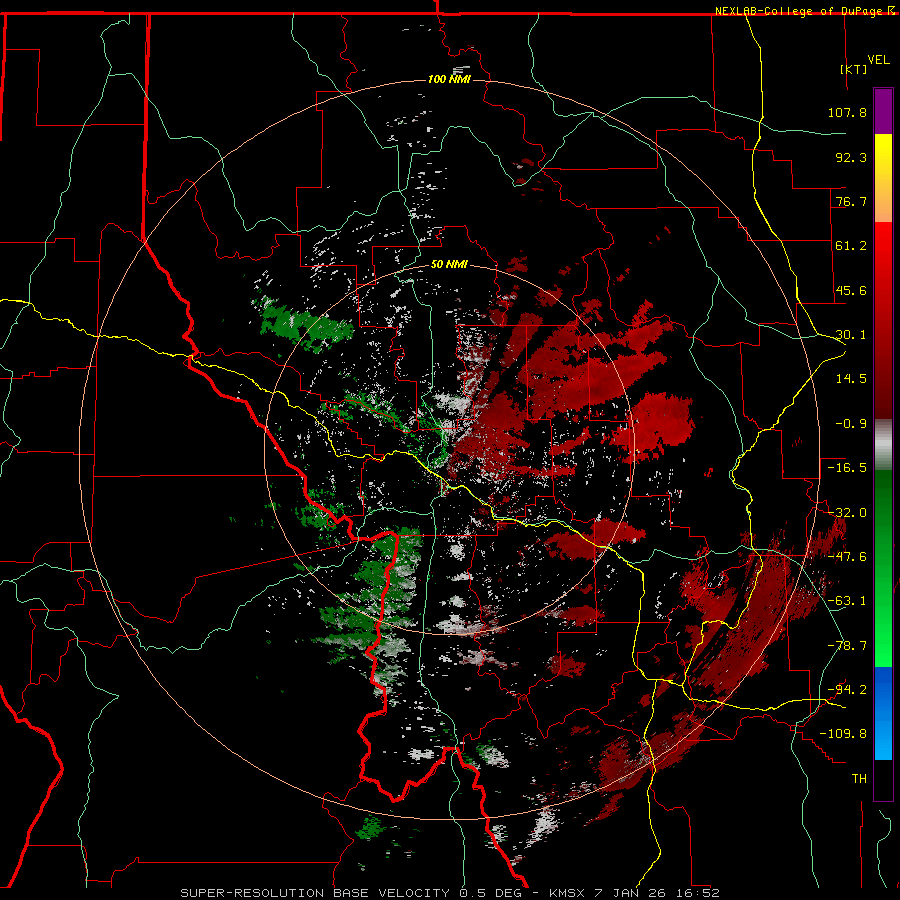Click the 0.5 DEG elevation angle text
The image size is (900, 900).
pyautogui.click(x=490, y=893)
